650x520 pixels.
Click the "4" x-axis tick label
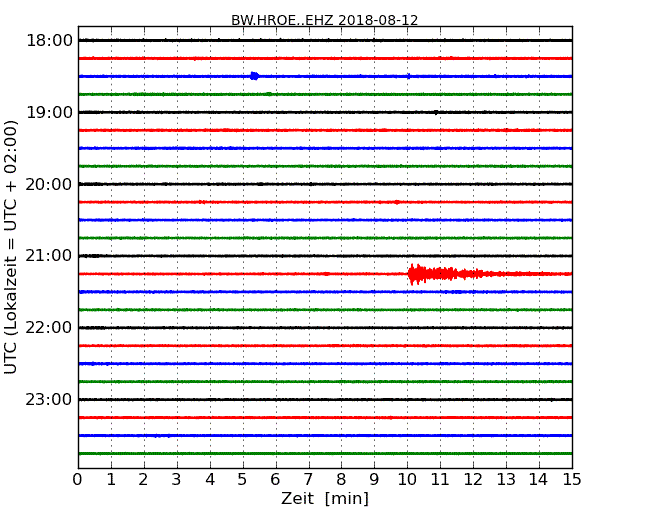pos(210,480)
